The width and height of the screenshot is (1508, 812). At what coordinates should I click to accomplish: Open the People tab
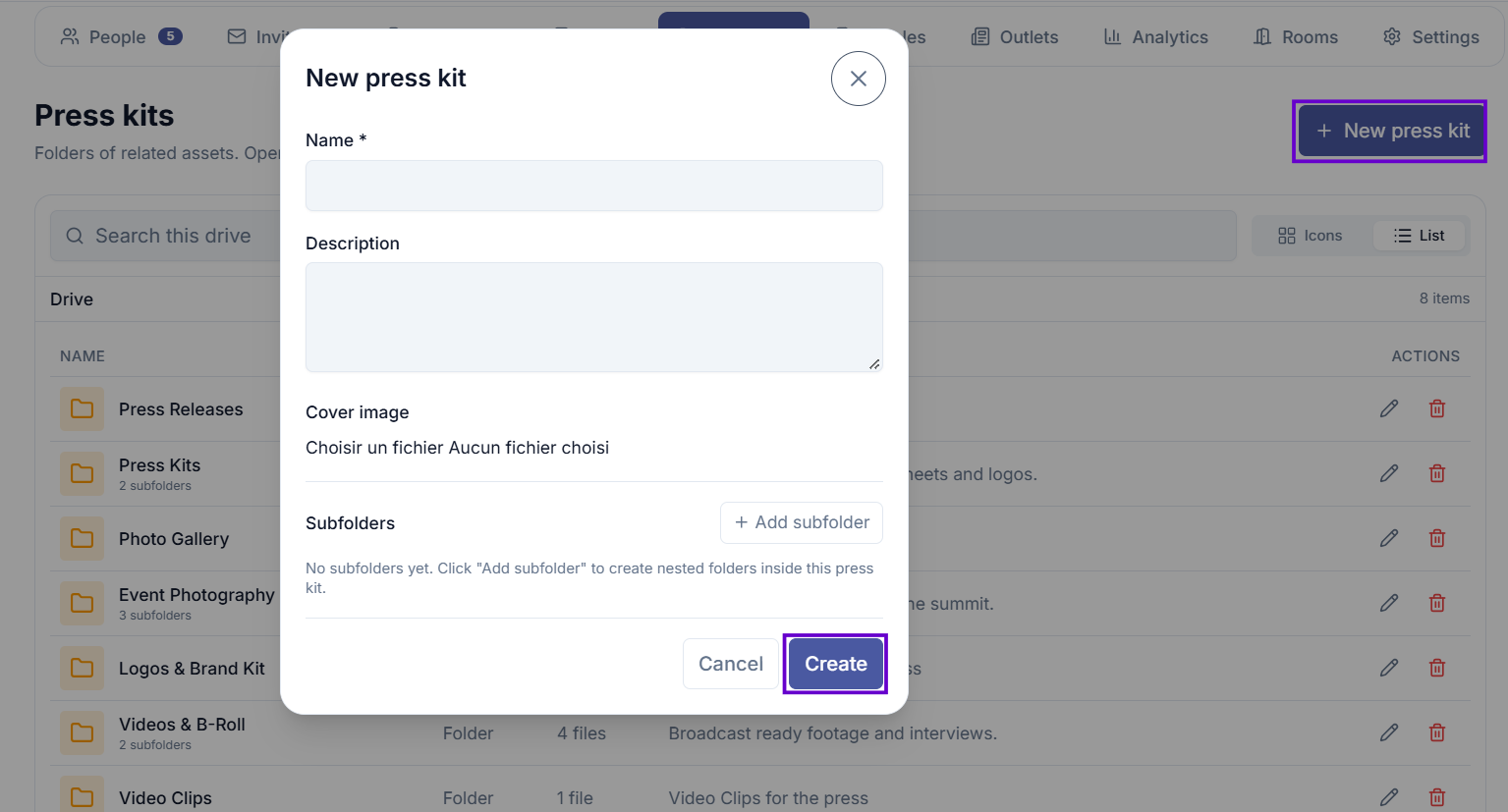coord(120,37)
